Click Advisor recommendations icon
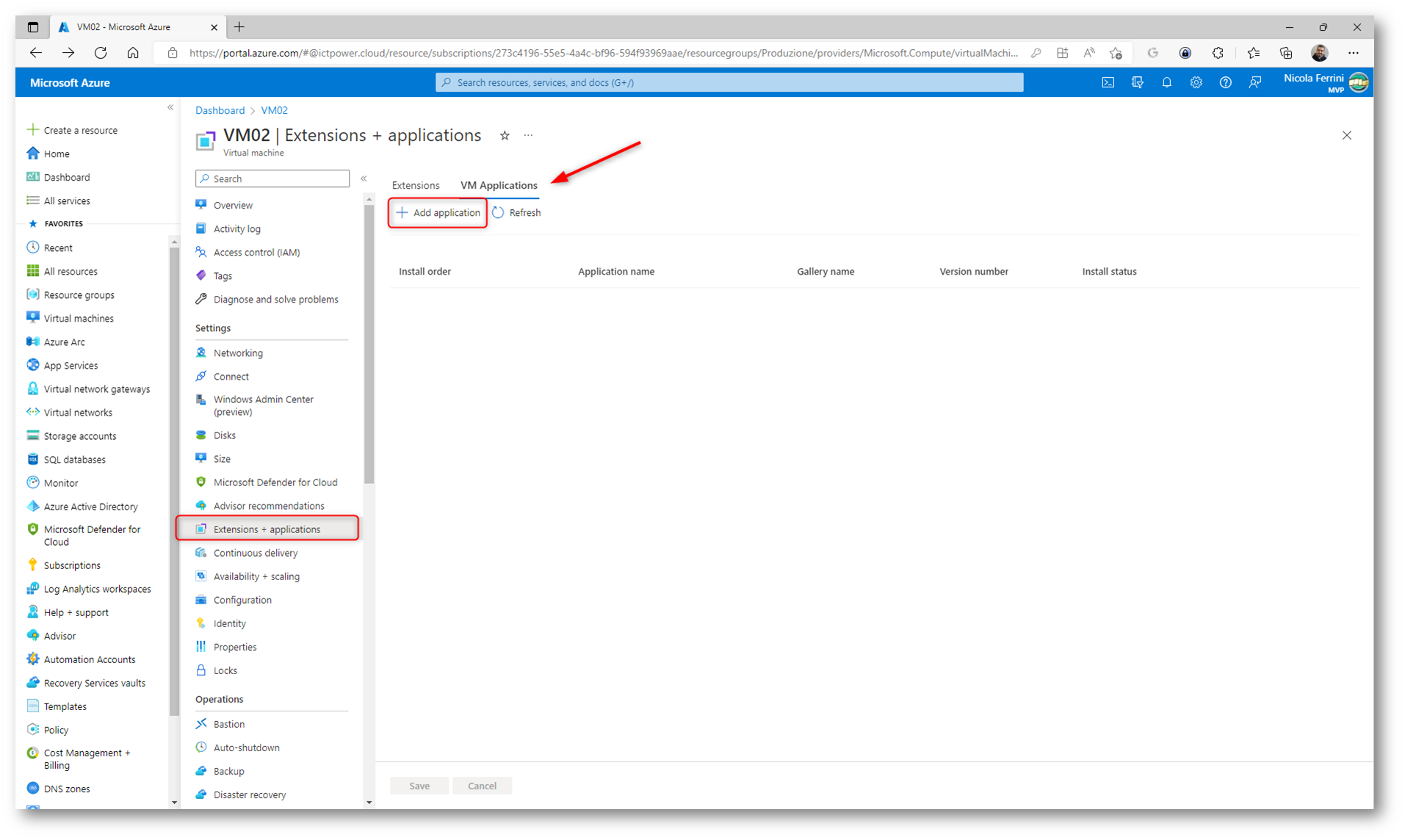Screen dimensions: 1405x840 click(x=201, y=505)
